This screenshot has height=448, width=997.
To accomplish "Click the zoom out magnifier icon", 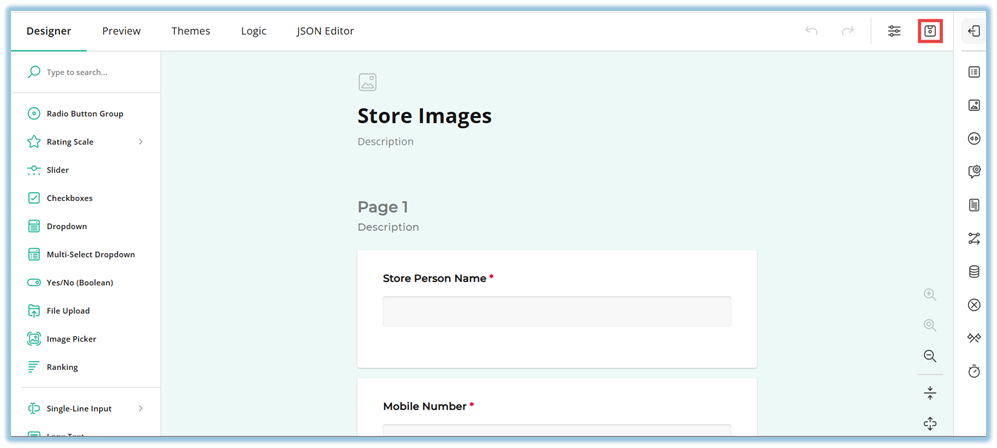I will (930, 356).
